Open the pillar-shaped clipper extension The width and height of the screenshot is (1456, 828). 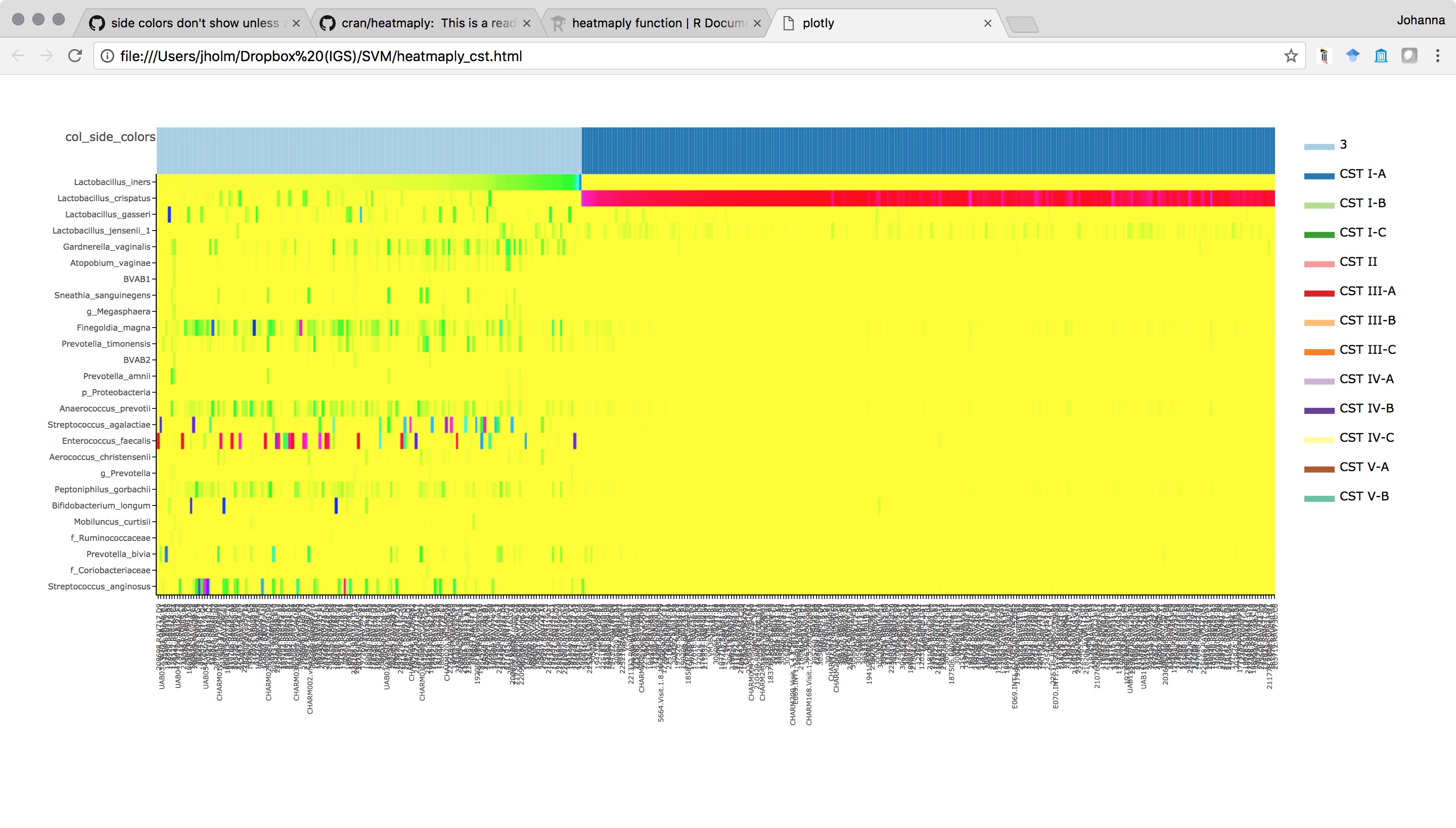point(1325,56)
